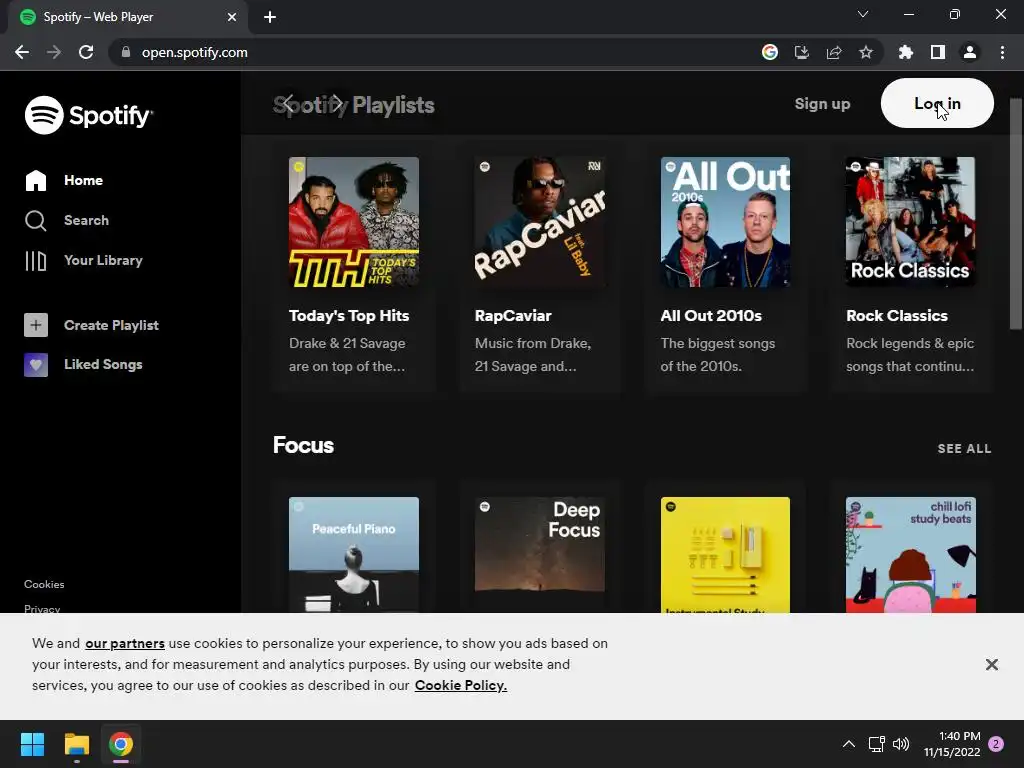Open the RapCaviar playlist cover
Viewport: 1024px width, 768px height.
click(x=539, y=222)
